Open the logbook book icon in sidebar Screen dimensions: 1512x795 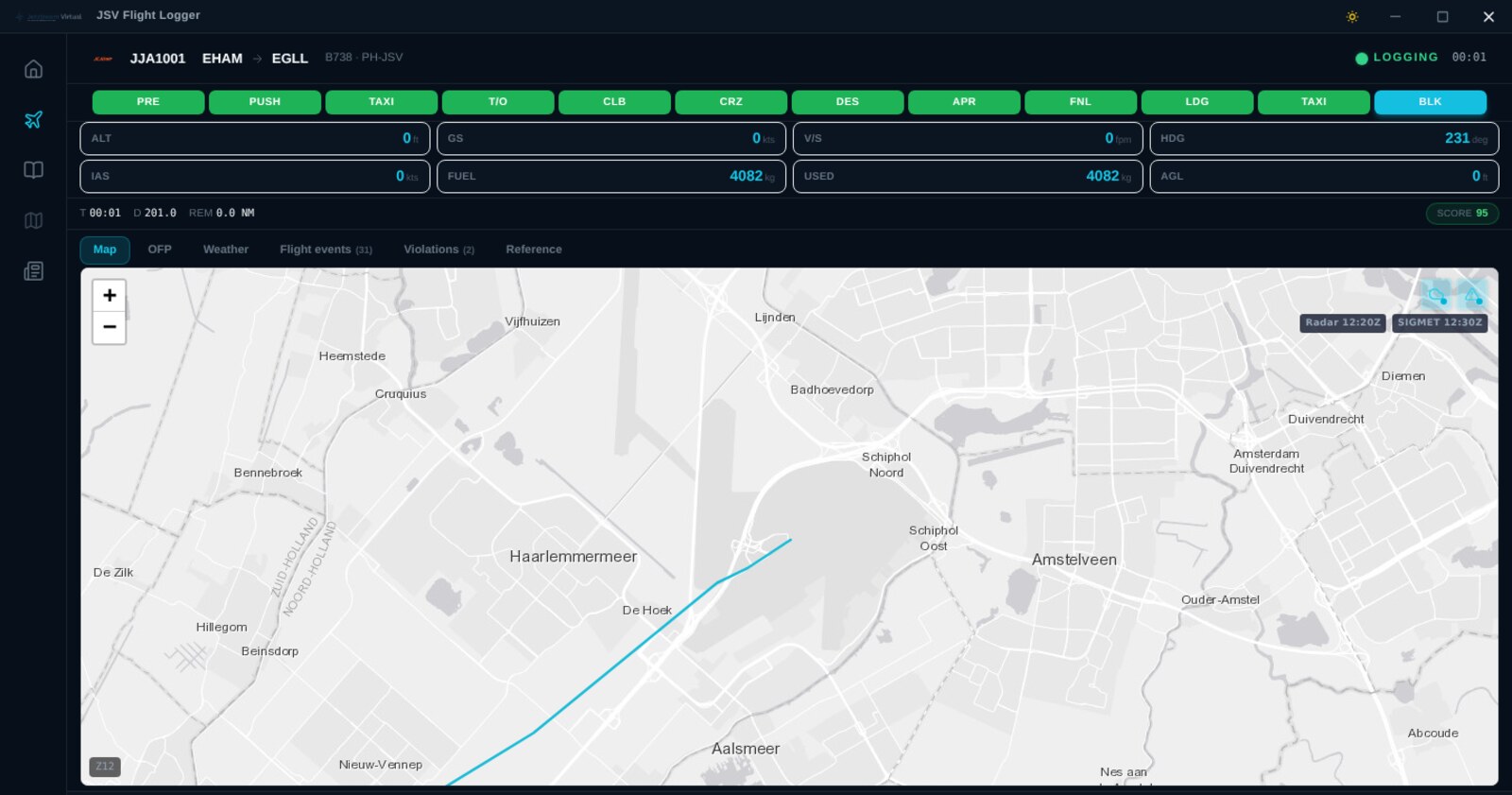pos(33,170)
